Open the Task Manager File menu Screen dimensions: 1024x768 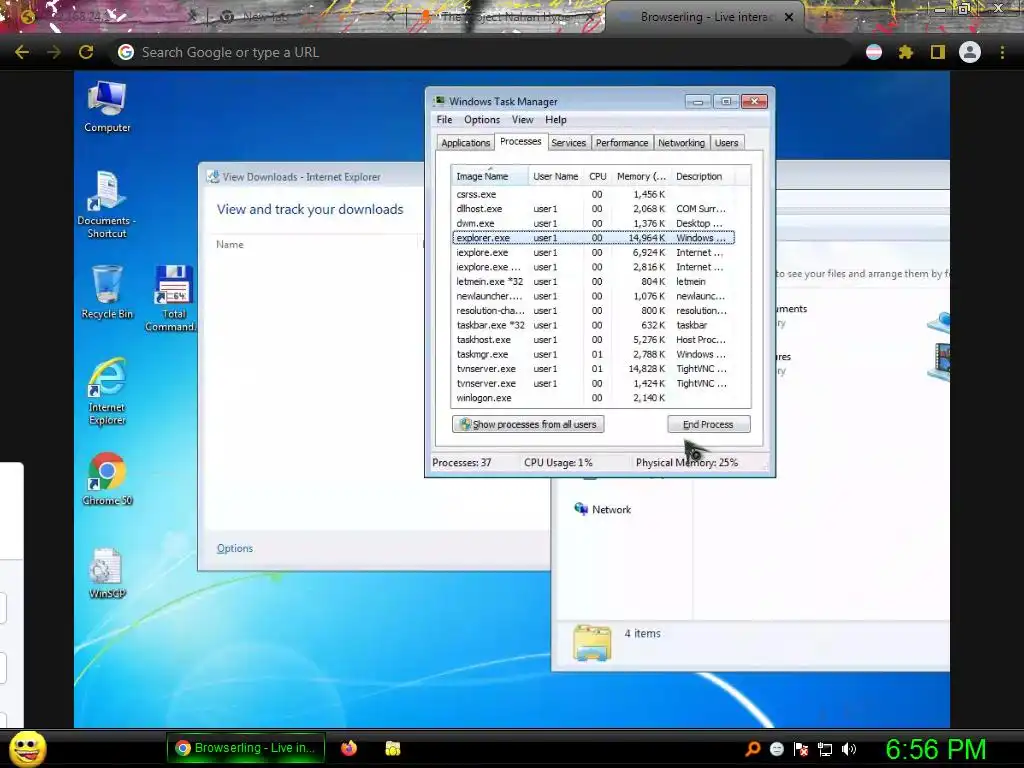pyautogui.click(x=445, y=120)
